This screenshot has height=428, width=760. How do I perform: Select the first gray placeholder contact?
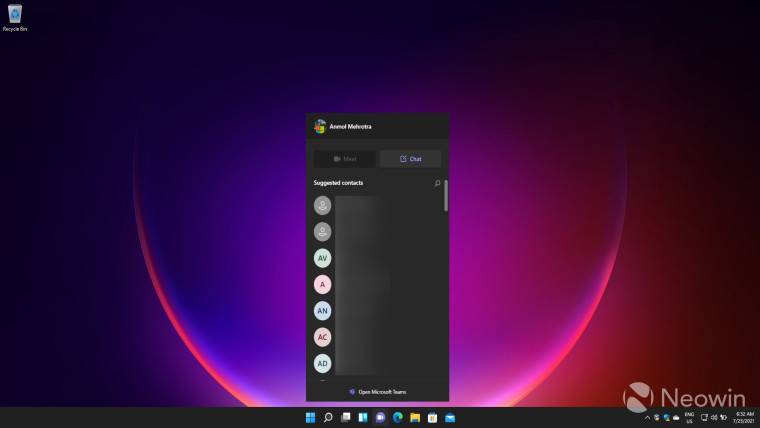[x=322, y=205]
